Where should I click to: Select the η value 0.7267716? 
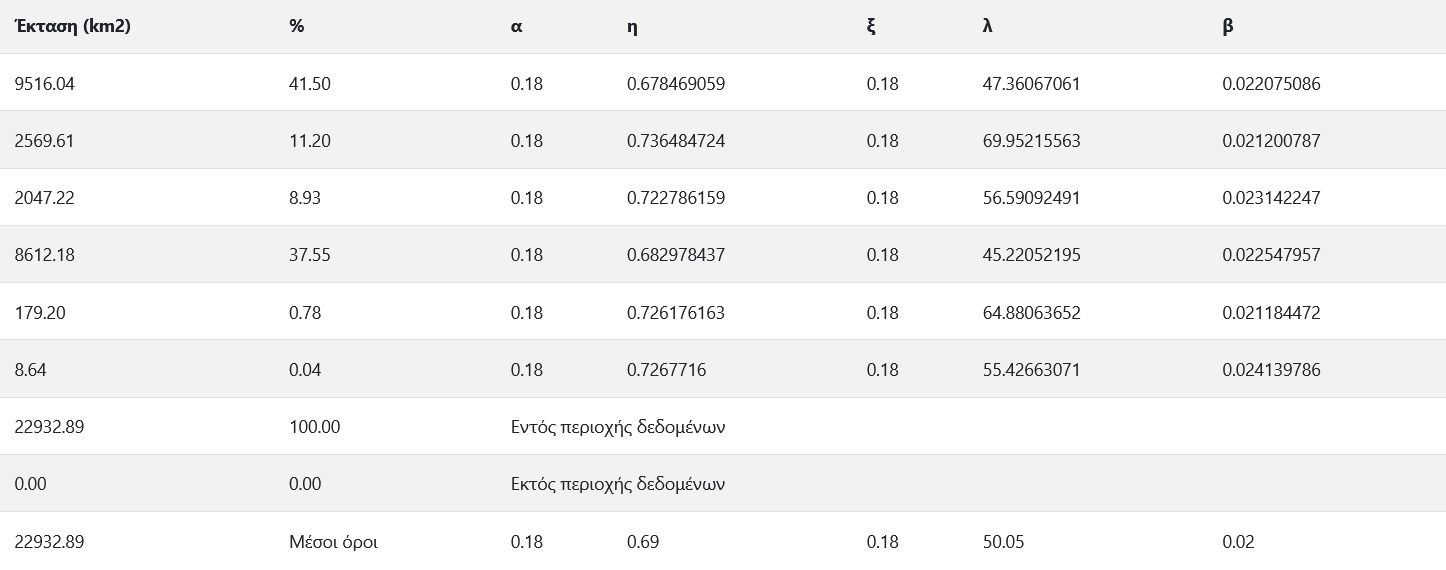(666, 370)
